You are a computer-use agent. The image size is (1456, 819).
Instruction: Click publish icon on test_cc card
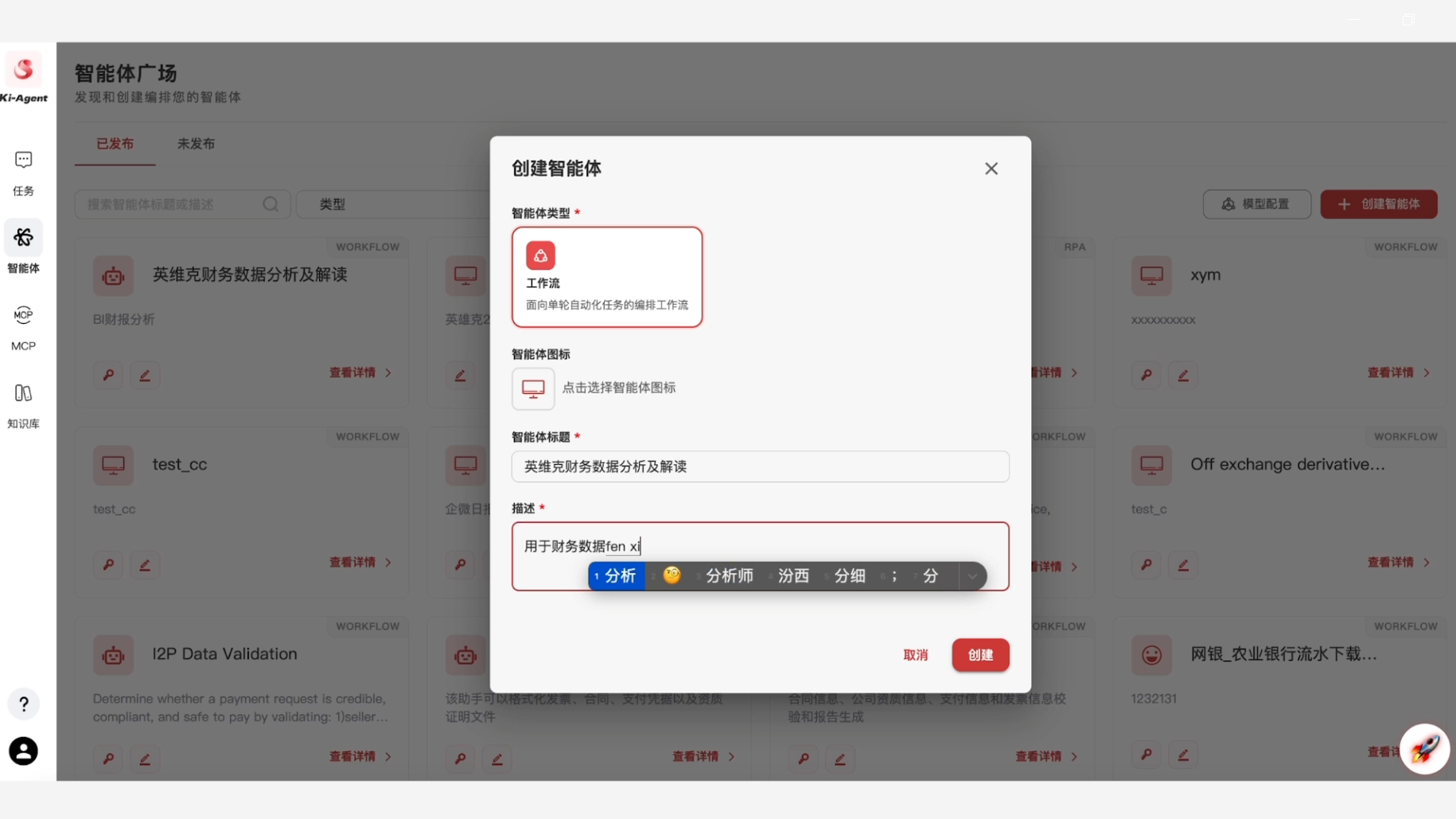(108, 564)
